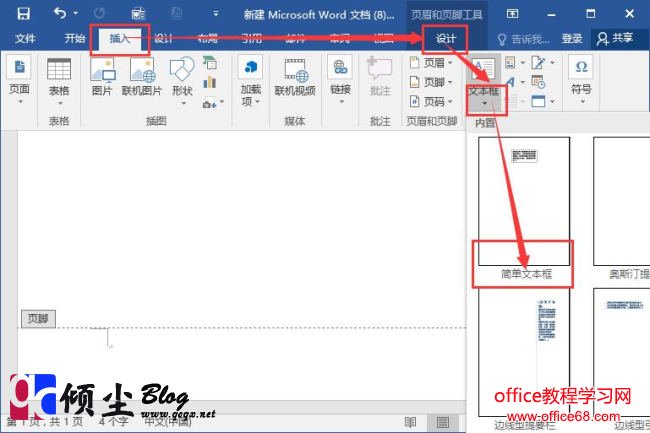Open the 引用 References tab
This screenshot has width=650, height=433.
point(252,39)
